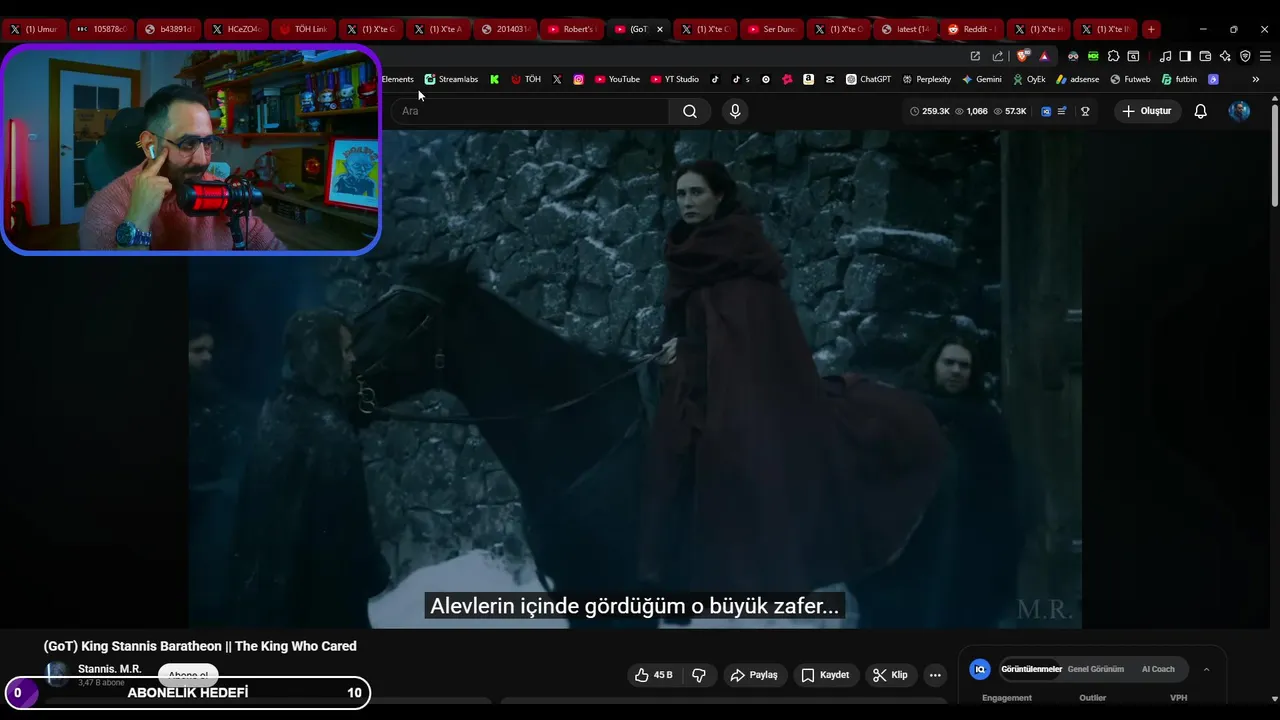1280x720 pixels.
Task: Open the Brave wallet icon
Action: (1205, 56)
